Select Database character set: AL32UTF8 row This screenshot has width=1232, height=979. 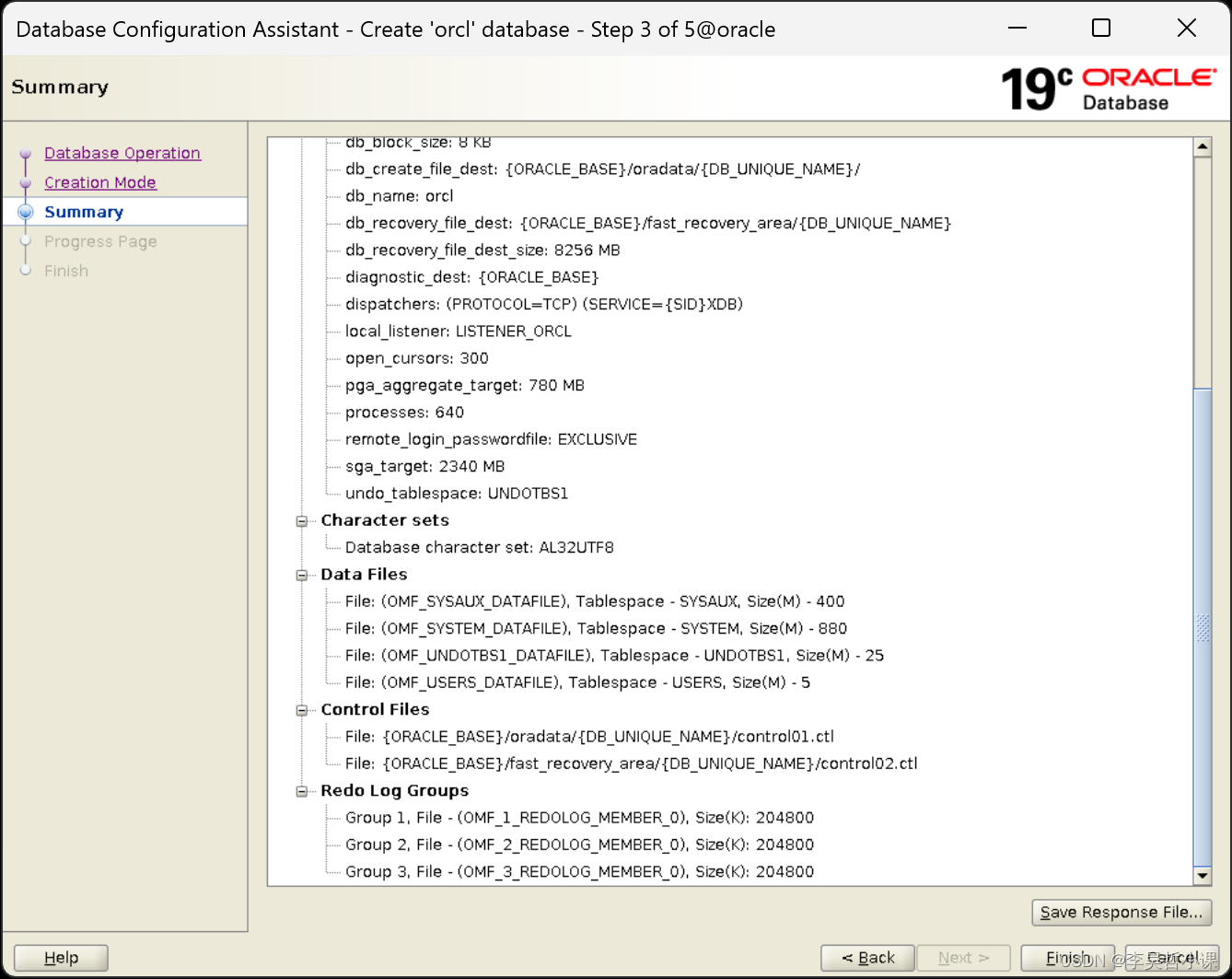pyautogui.click(x=480, y=547)
